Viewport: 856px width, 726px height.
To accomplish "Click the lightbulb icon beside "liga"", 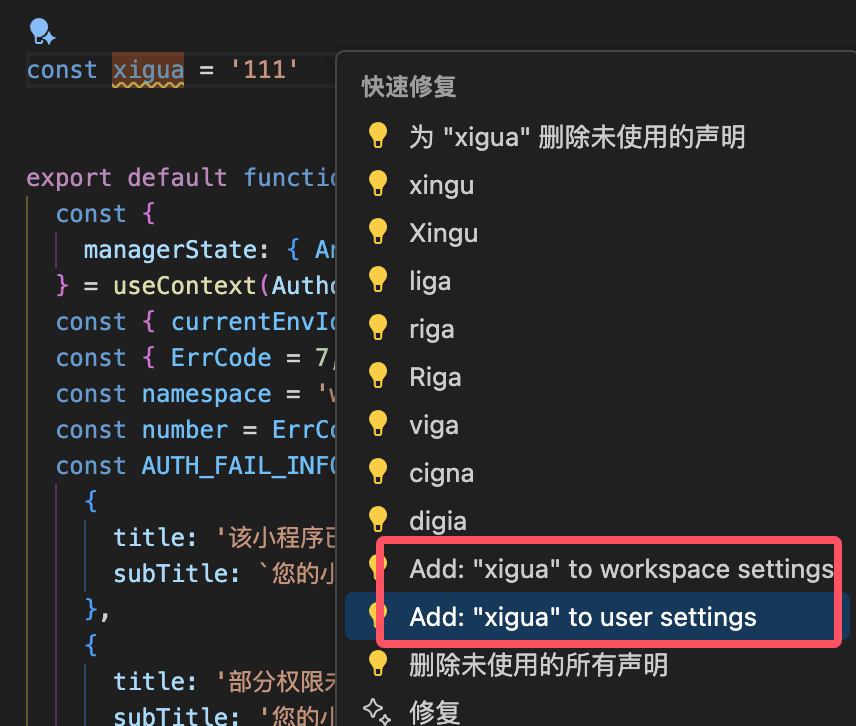I will point(378,280).
